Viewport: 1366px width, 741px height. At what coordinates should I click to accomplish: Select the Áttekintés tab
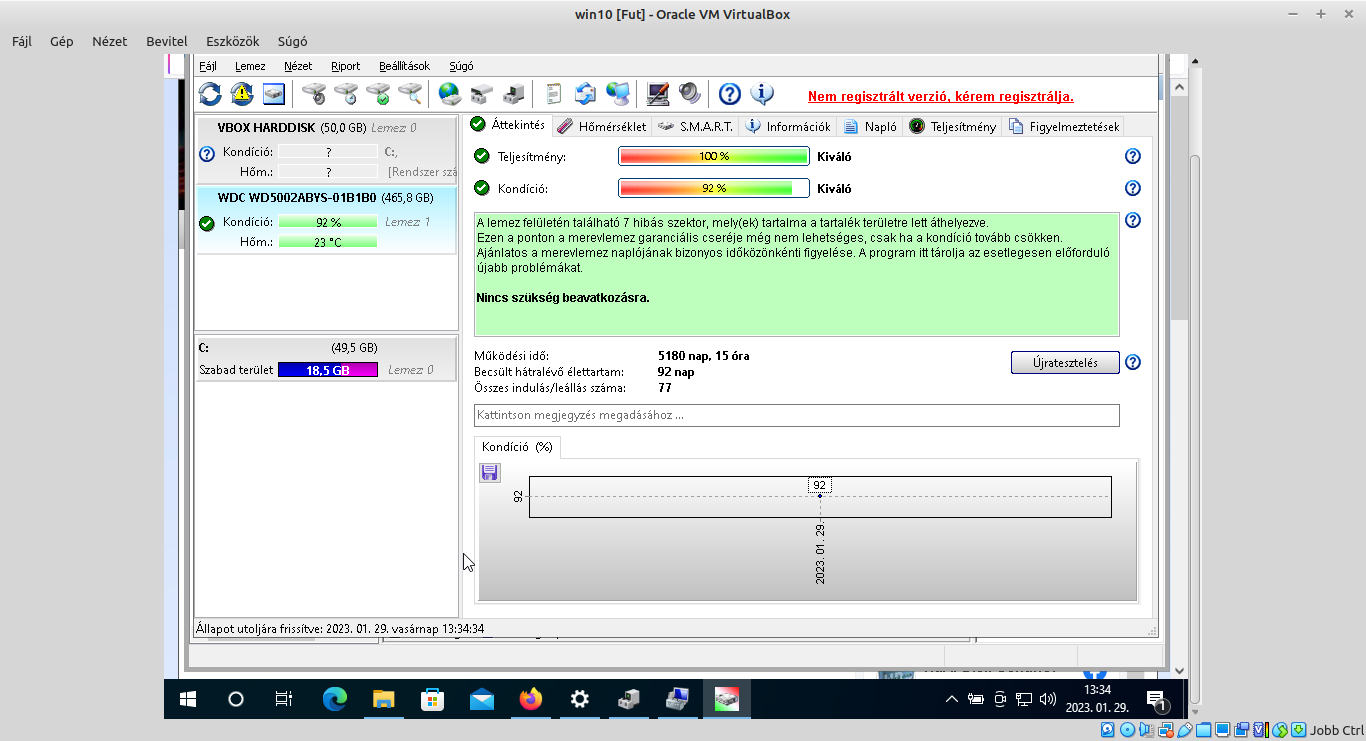click(x=508, y=125)
